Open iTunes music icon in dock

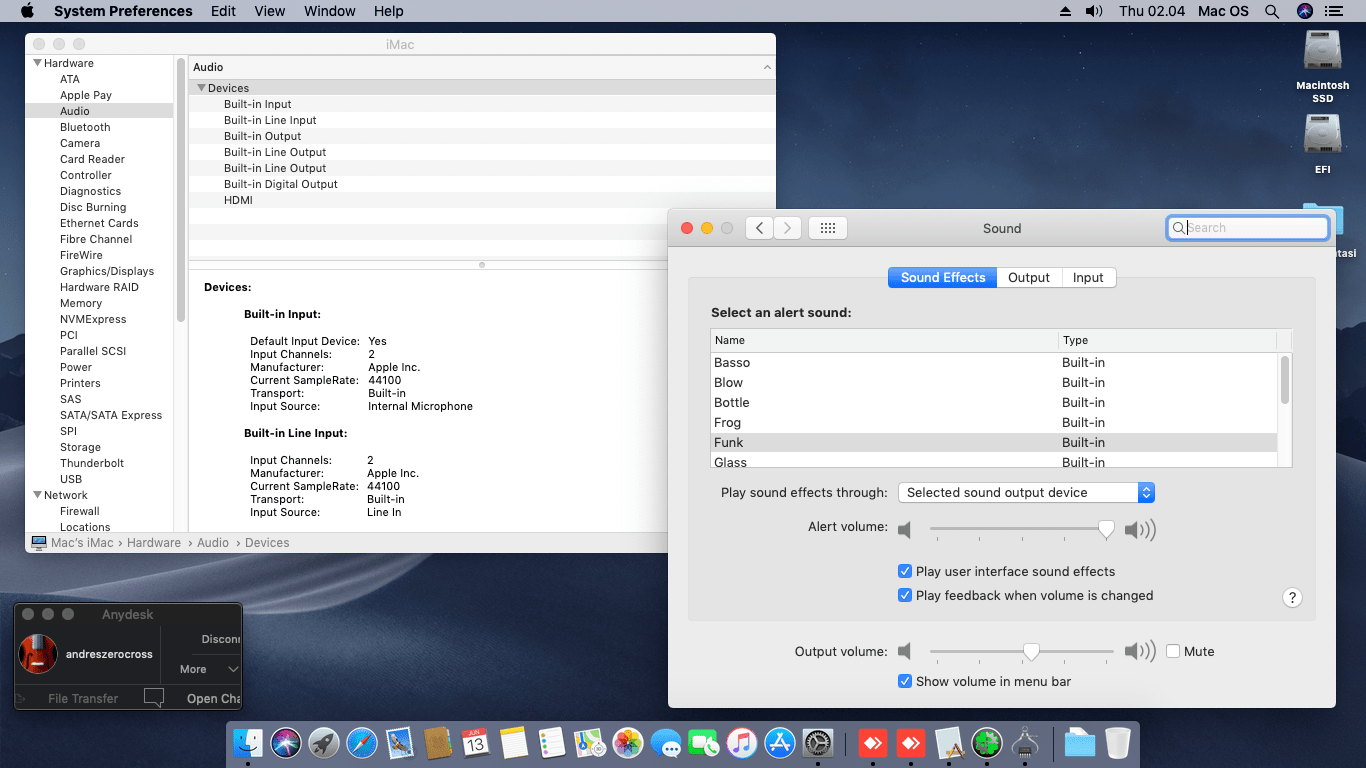(741, 743)
